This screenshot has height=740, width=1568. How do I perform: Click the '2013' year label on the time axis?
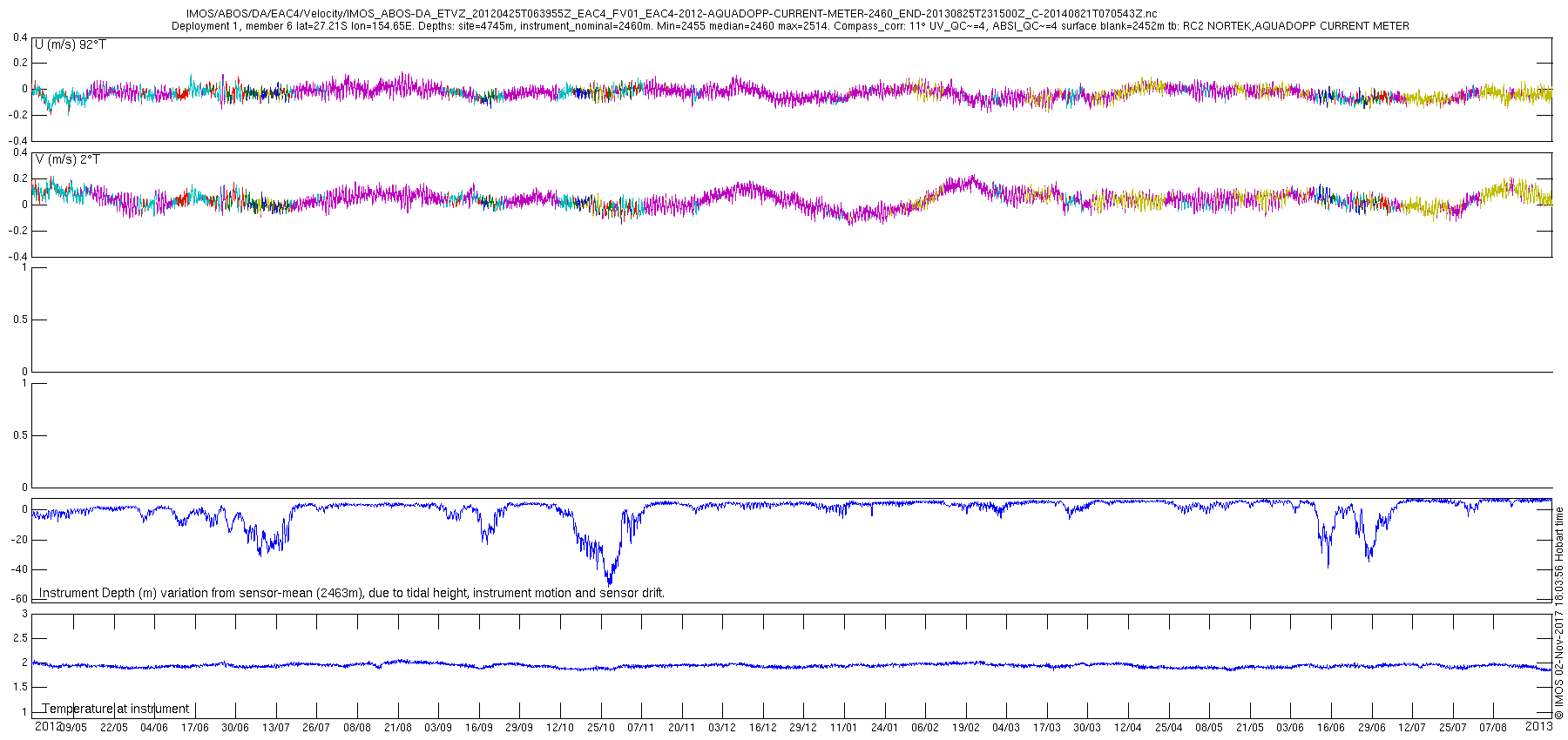point(1539,725)
